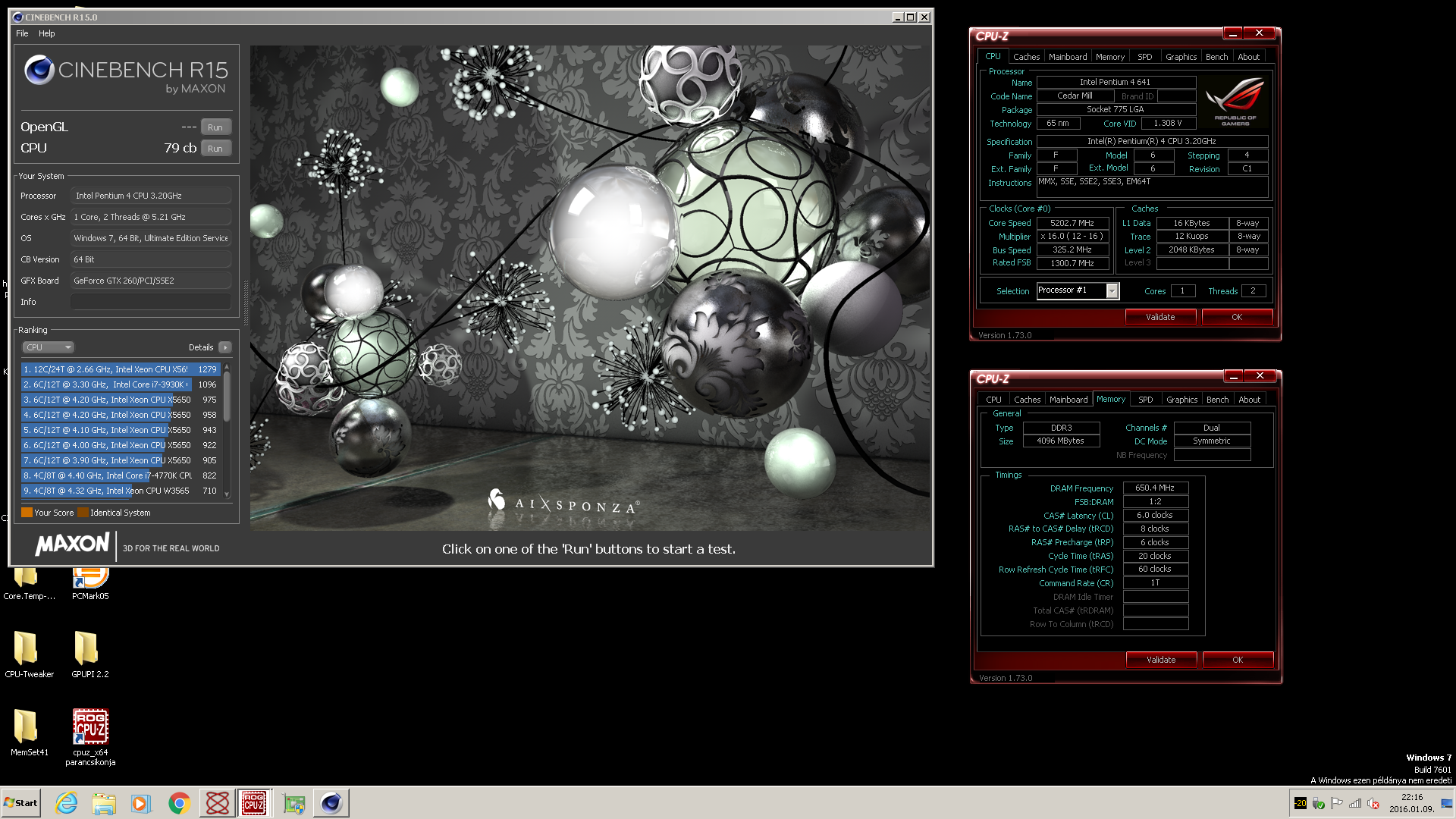1456x819 pixels.
Task: Select the cpuz_x64 shortcut on desktop
Action: point(90,737)
